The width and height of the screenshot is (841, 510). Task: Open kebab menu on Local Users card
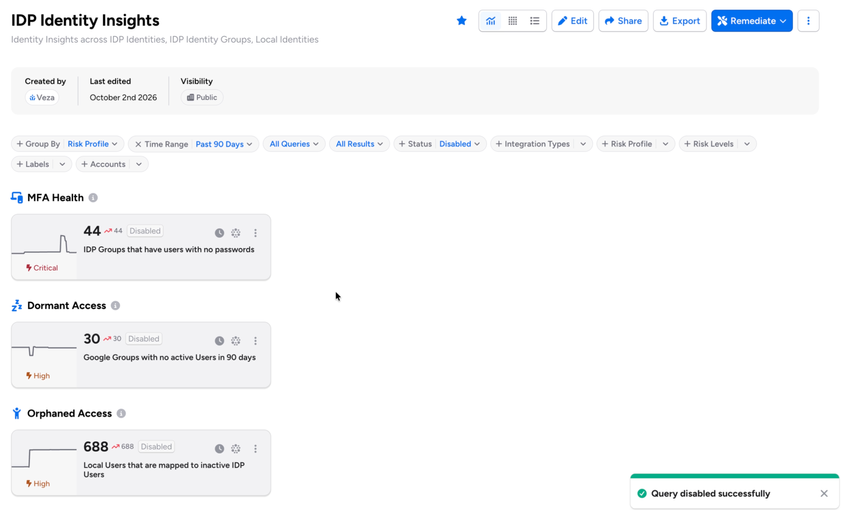pyautogui.click(x=255, y=448)
